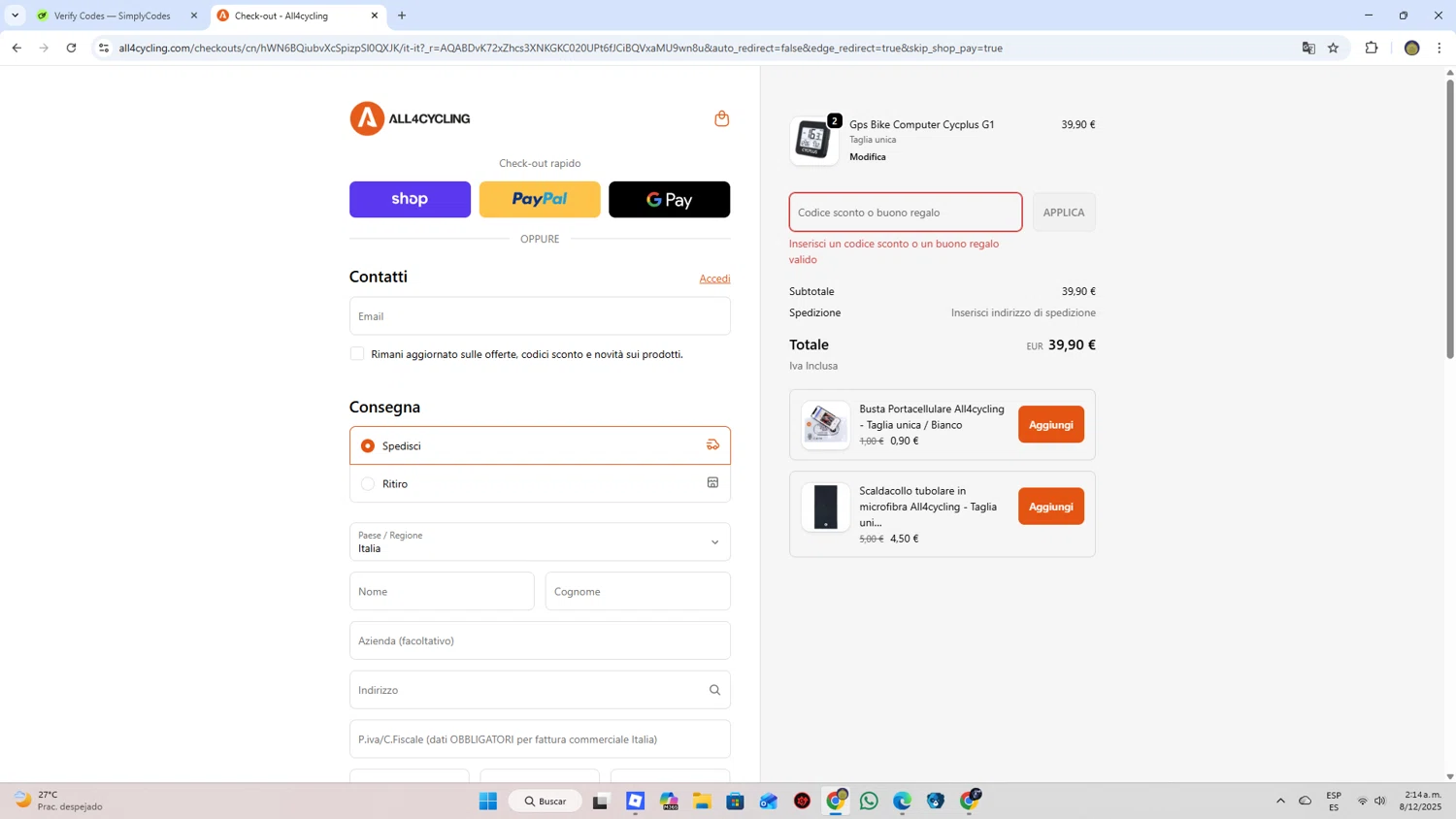This screenshot has width=1456, height=819.
Task: Open WhatsApp from the taskbar
Action: point(869,801)
